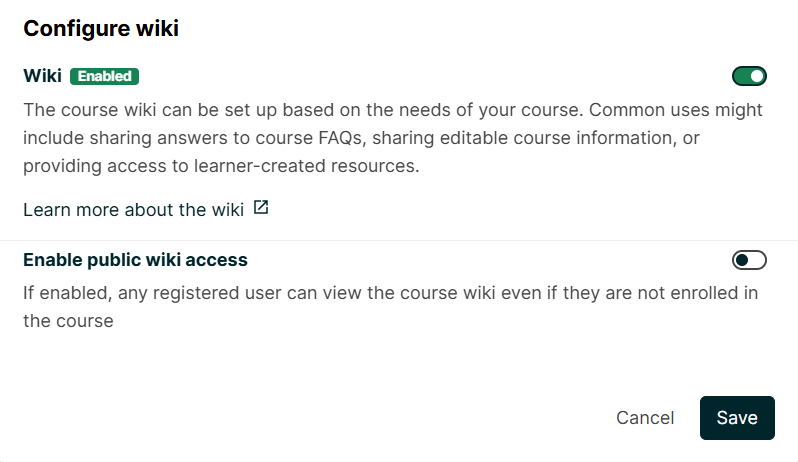Open the "Learn more about the wiki" link
Screen dimensions: 798x462
(133, 210)
